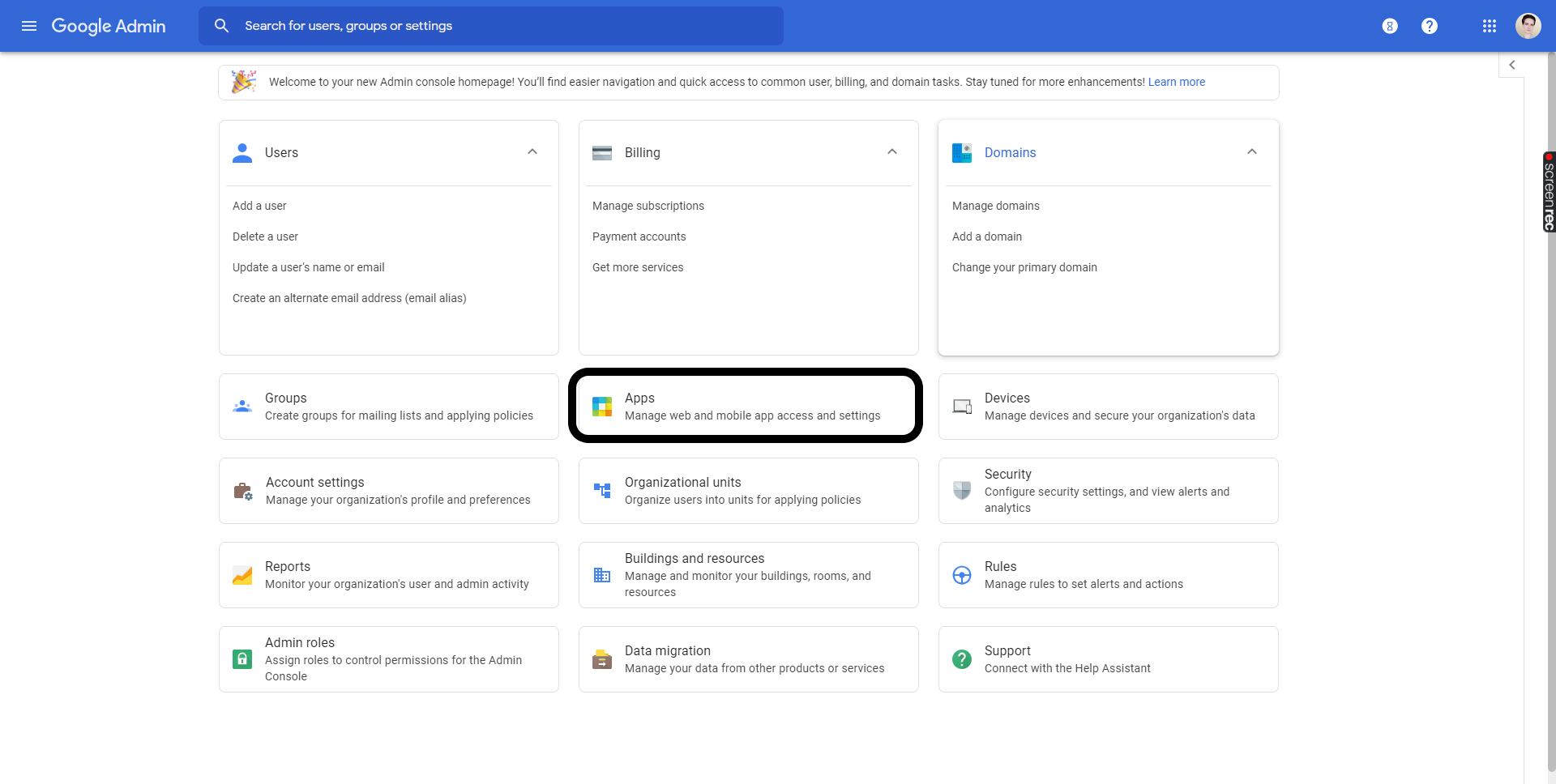Click the Organizational units tree icon
The height and width of the screenshot is (784, 1556).
pos(602,491)
